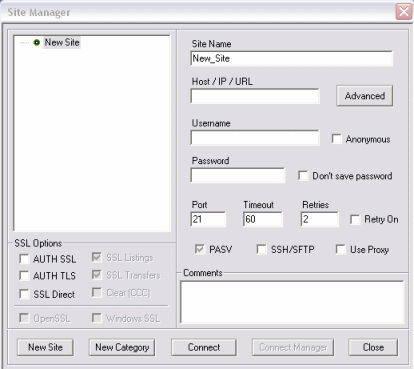Select the New Site tree entry

[x=62, y=42]
